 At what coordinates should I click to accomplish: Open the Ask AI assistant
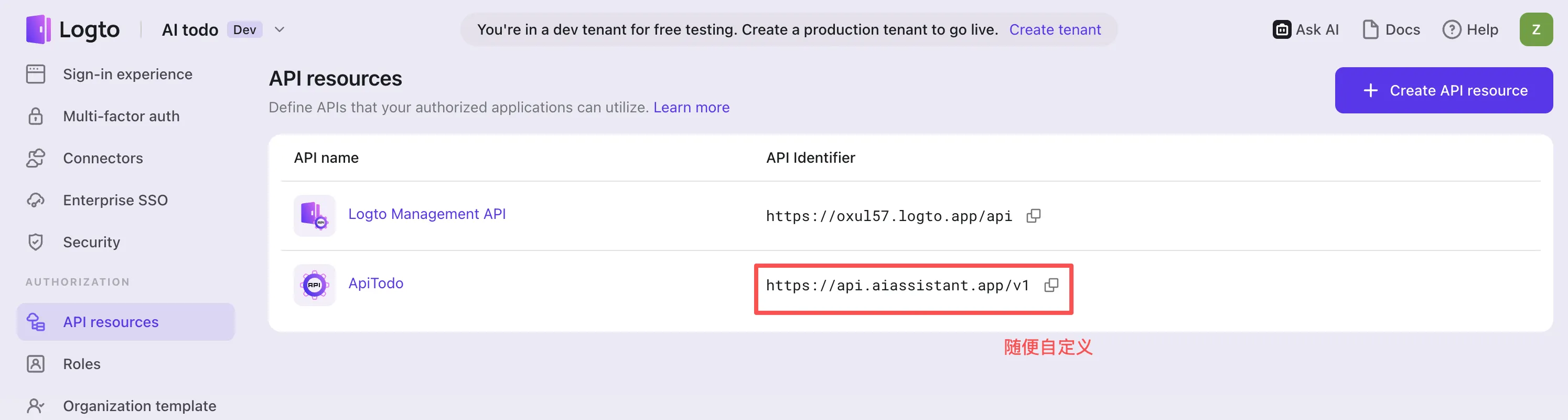(1306, 29)
